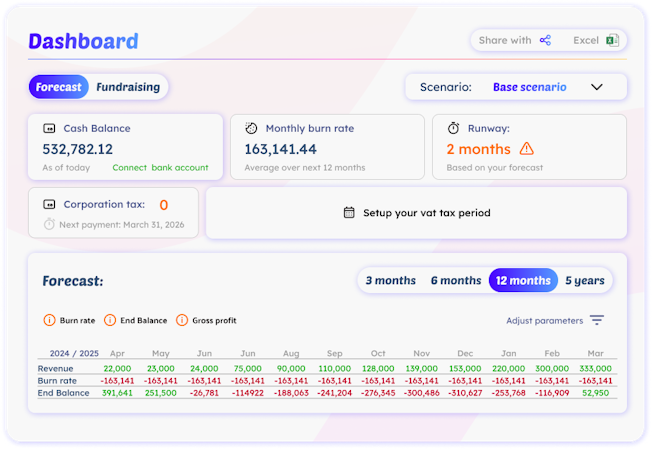Screen dimensions: 652x450
Task: Click the revenue cell 24,000
Action: point(204,368)
